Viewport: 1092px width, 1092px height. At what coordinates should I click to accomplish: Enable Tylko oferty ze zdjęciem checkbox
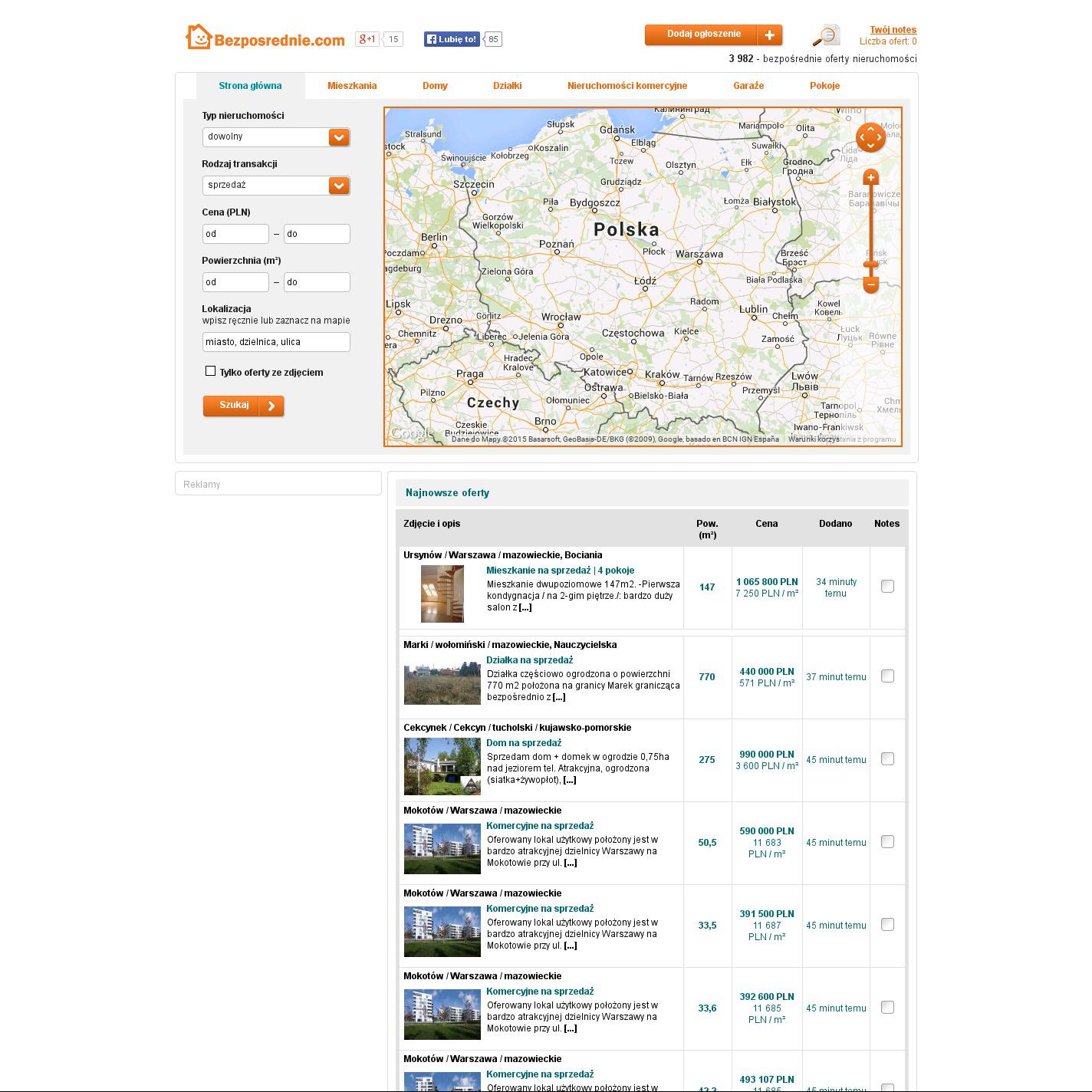coord(211,371)
